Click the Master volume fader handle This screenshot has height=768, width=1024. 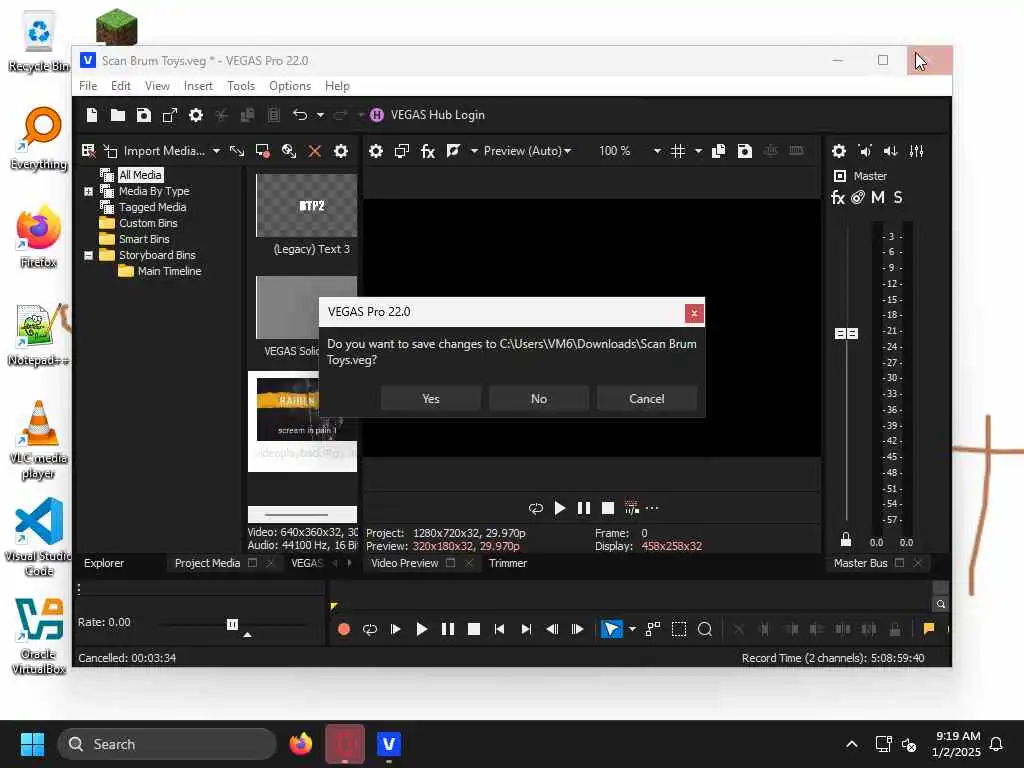click(846, 334)
